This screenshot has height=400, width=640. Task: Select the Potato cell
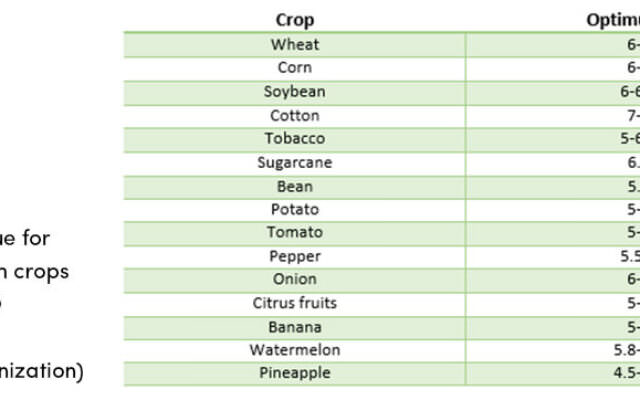click(x=295, y=209)
